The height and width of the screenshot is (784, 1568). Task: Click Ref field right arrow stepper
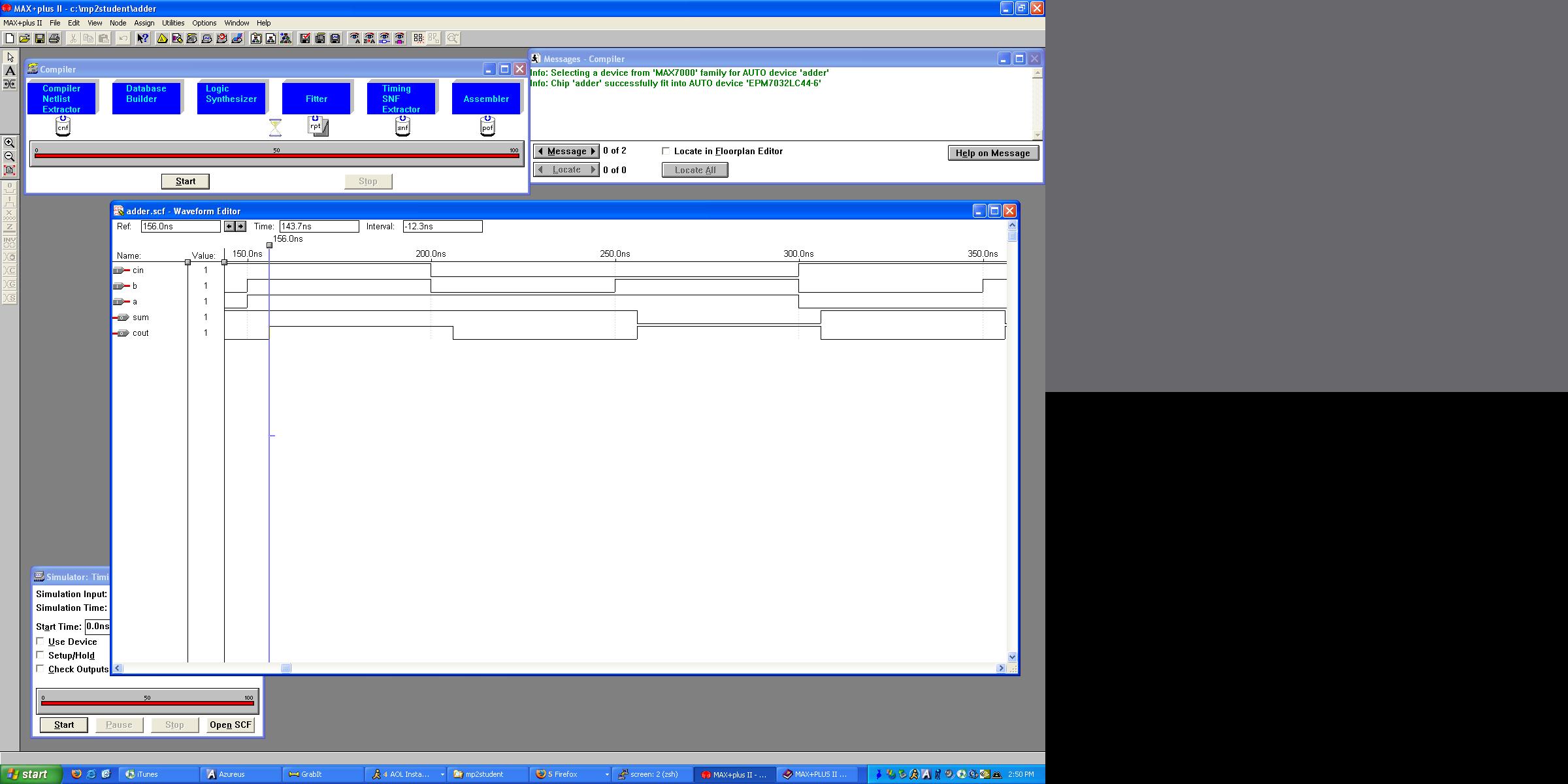[241, 226]
